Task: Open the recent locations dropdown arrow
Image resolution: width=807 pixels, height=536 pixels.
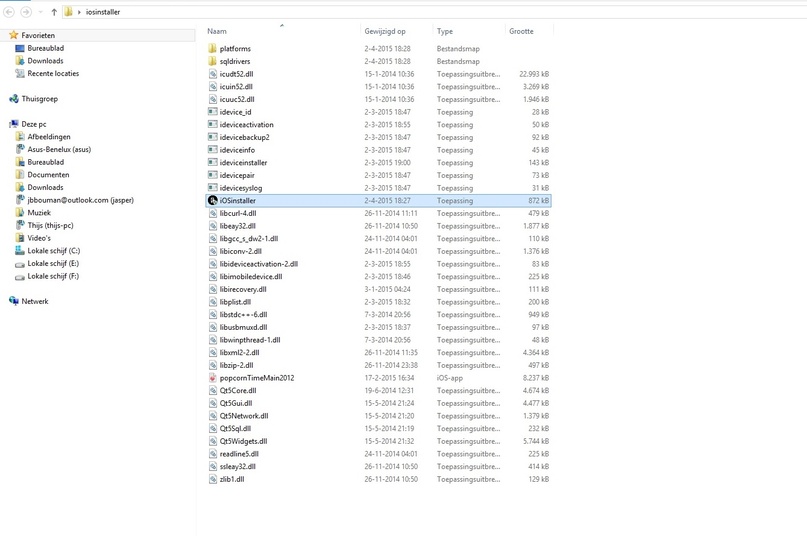Action: tap(41, 12)
